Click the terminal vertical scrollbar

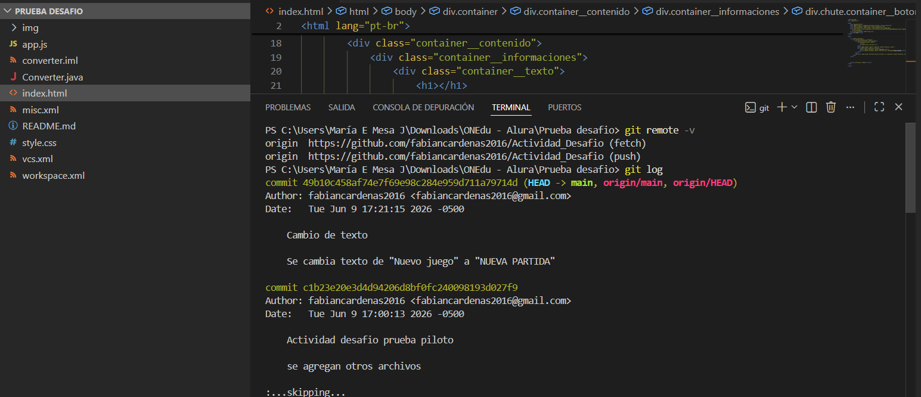pyautogui.click(x=910, y=169)
